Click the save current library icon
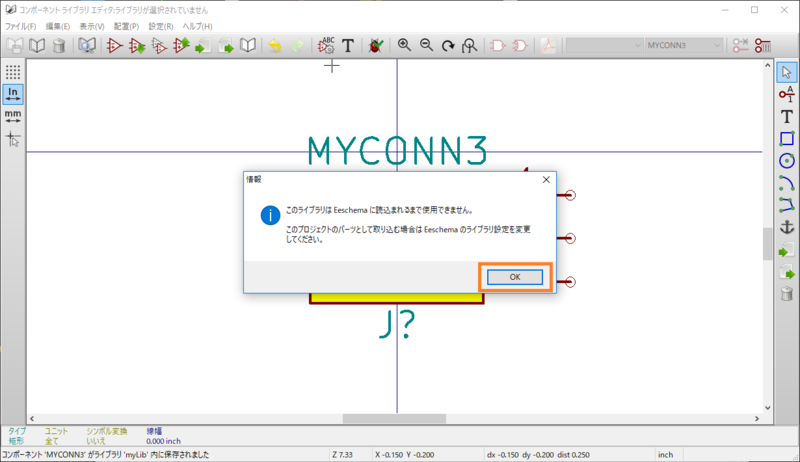This screenshot has width=800, height=462. point(15,45)
